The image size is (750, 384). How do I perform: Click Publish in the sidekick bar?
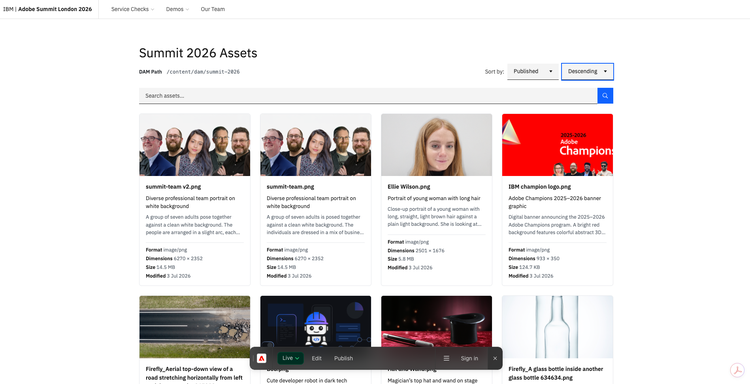coord(343,358)
